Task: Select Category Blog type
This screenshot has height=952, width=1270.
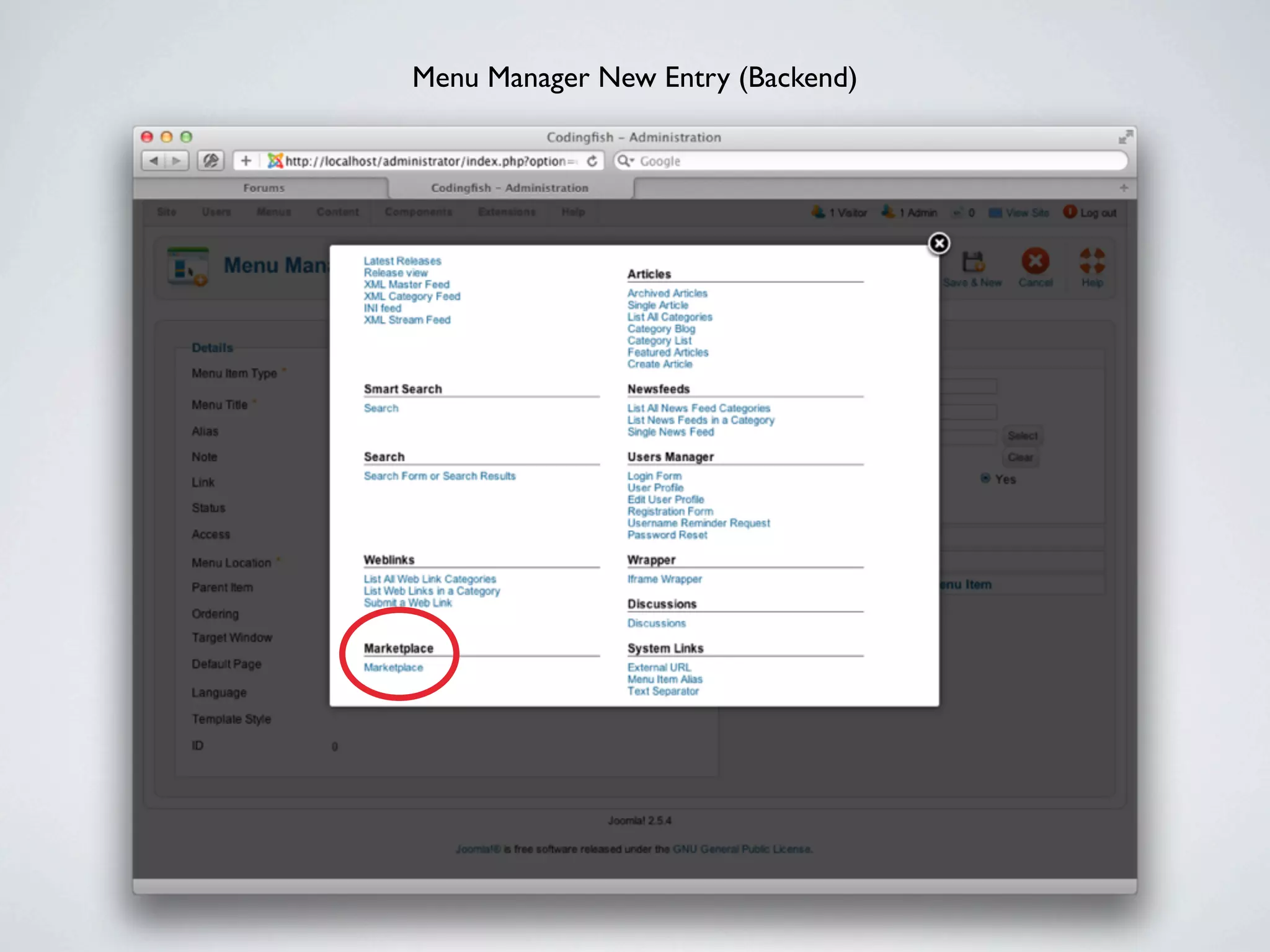Action: [661, 328]
